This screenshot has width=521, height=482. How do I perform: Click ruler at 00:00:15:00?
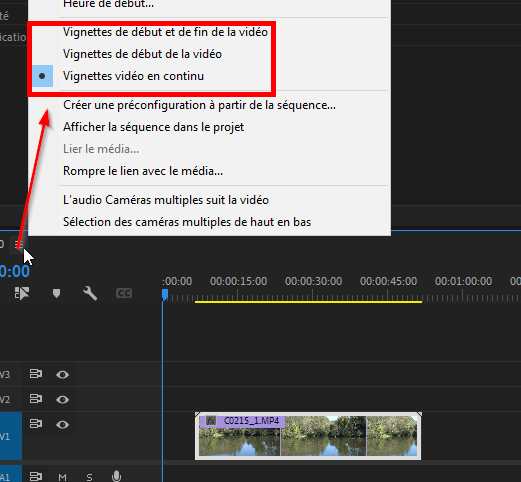(x=238, y=281)
